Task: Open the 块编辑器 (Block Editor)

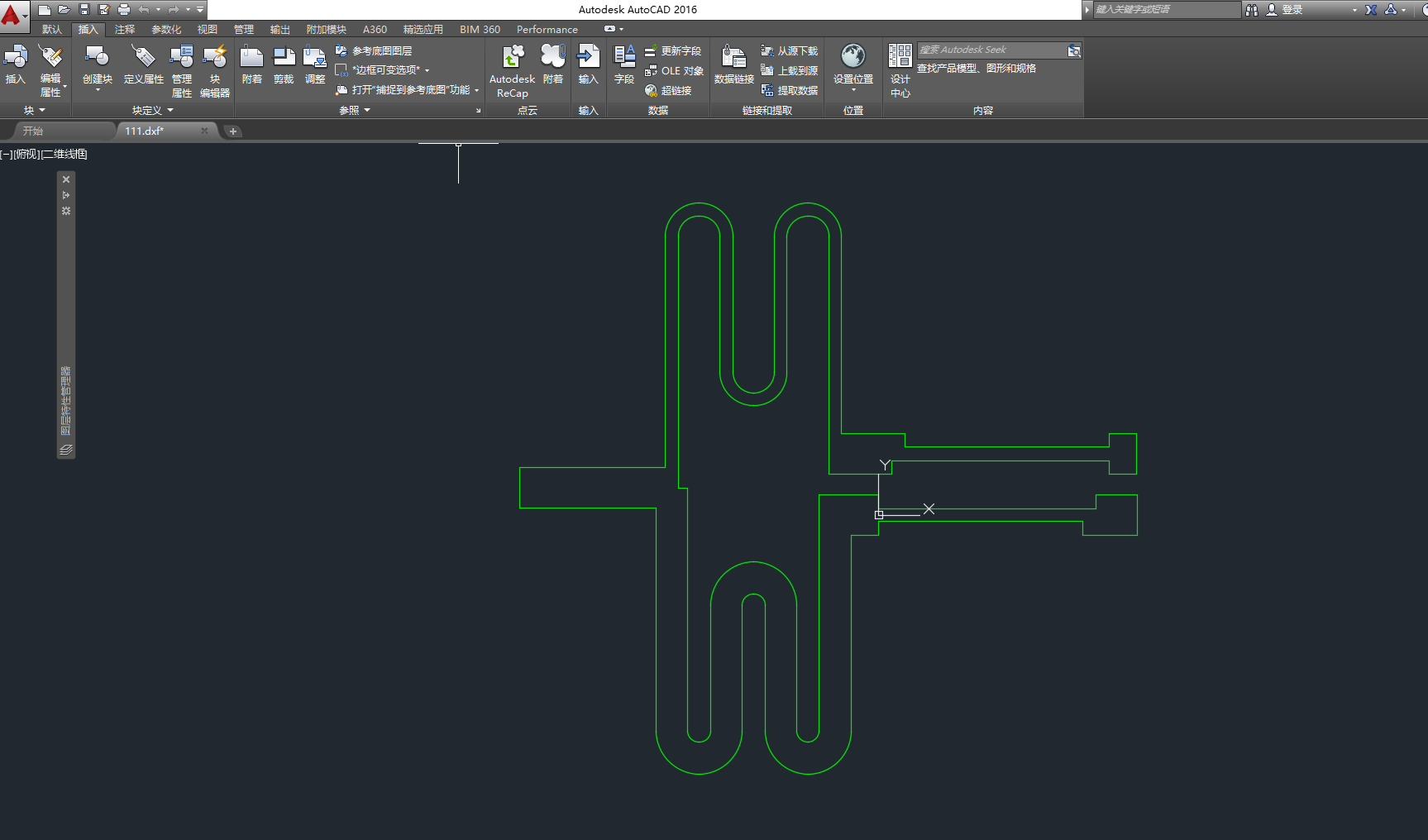Action: [x=215, y=71]
